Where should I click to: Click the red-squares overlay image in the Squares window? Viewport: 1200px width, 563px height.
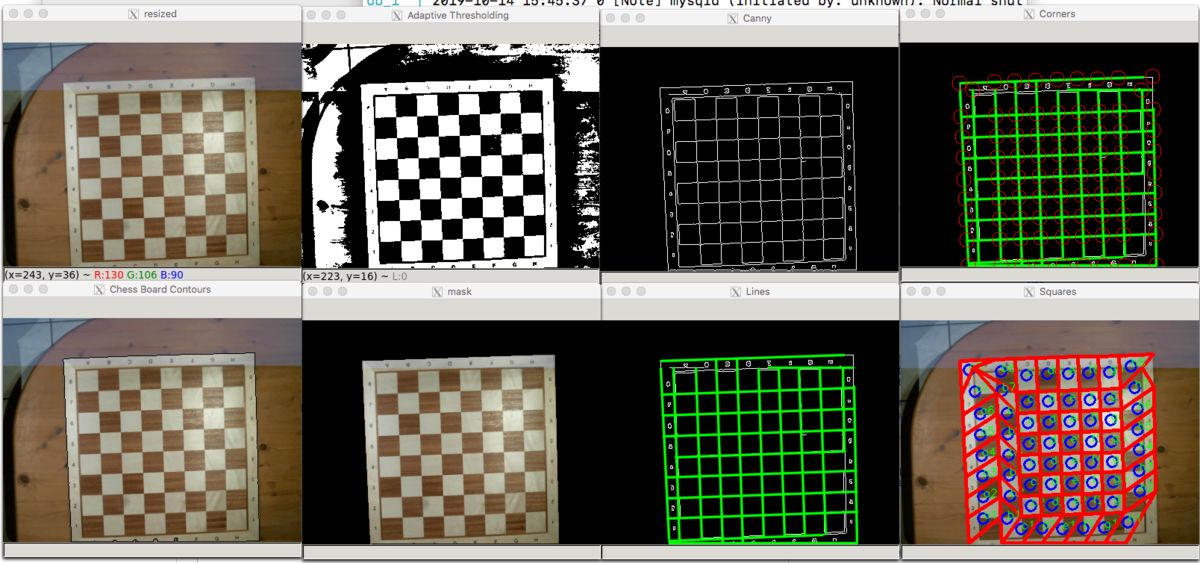1050,432
